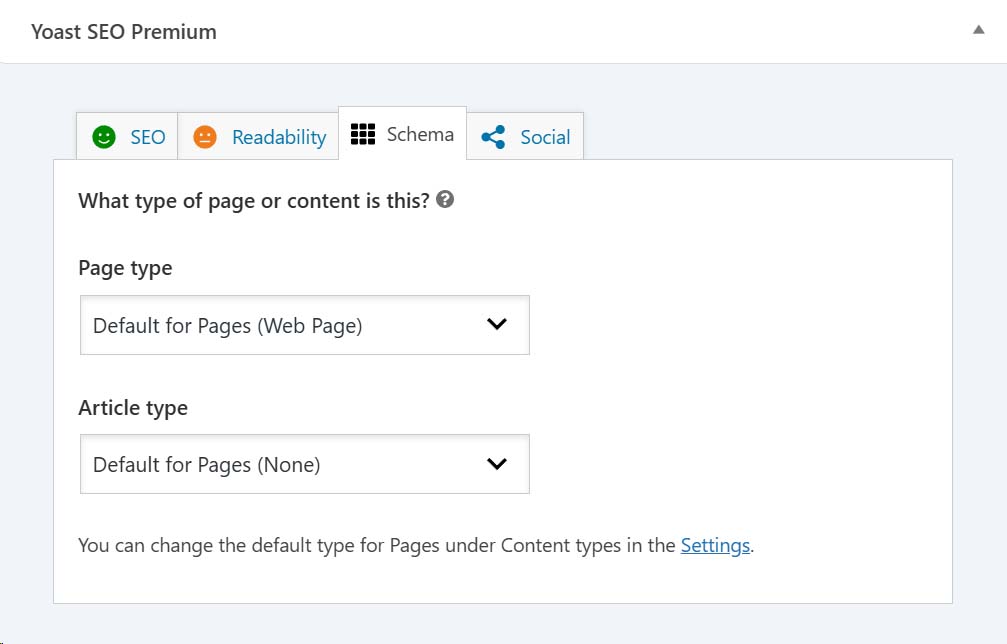This screenshot has height=644, width=1007.
Task: Click the chevron arrow in Page type select
Action: (496, 324)
